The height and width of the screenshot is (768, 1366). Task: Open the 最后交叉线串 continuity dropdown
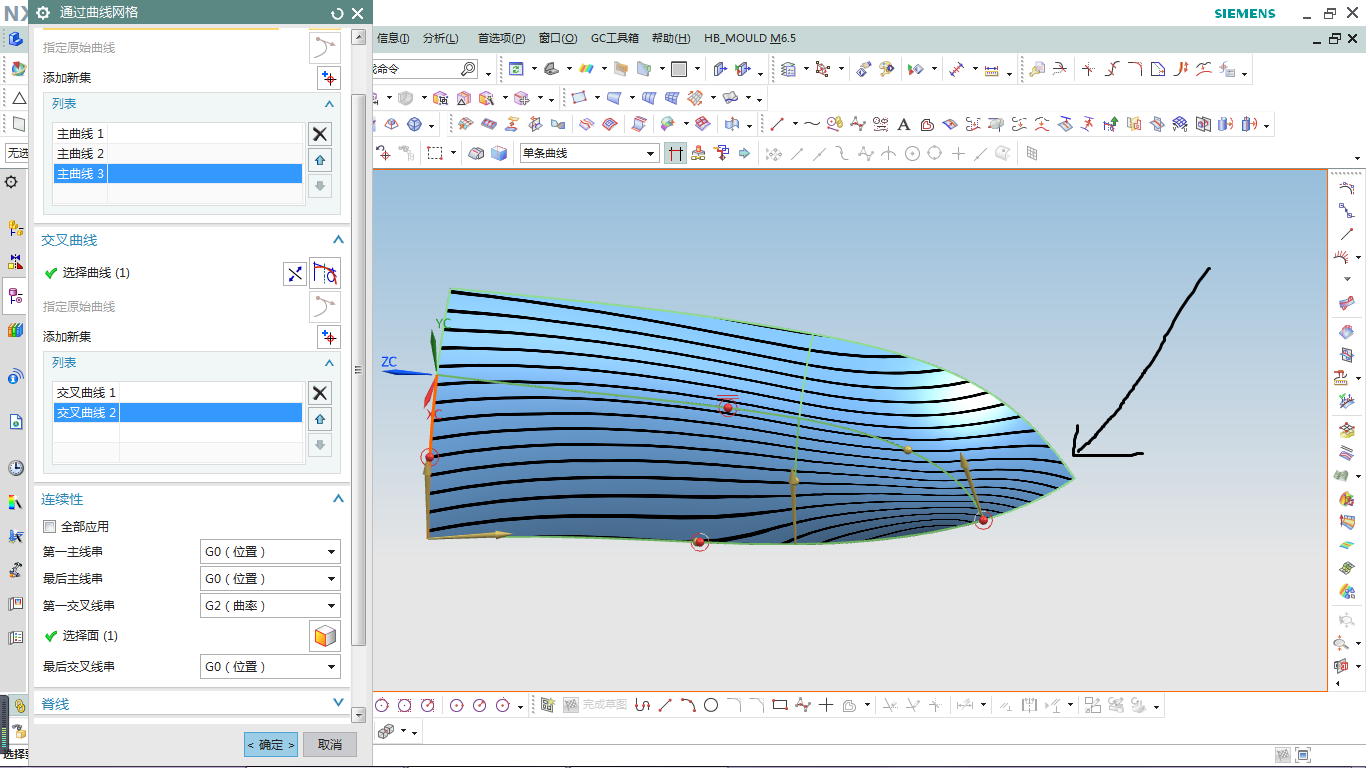point(270,667)
